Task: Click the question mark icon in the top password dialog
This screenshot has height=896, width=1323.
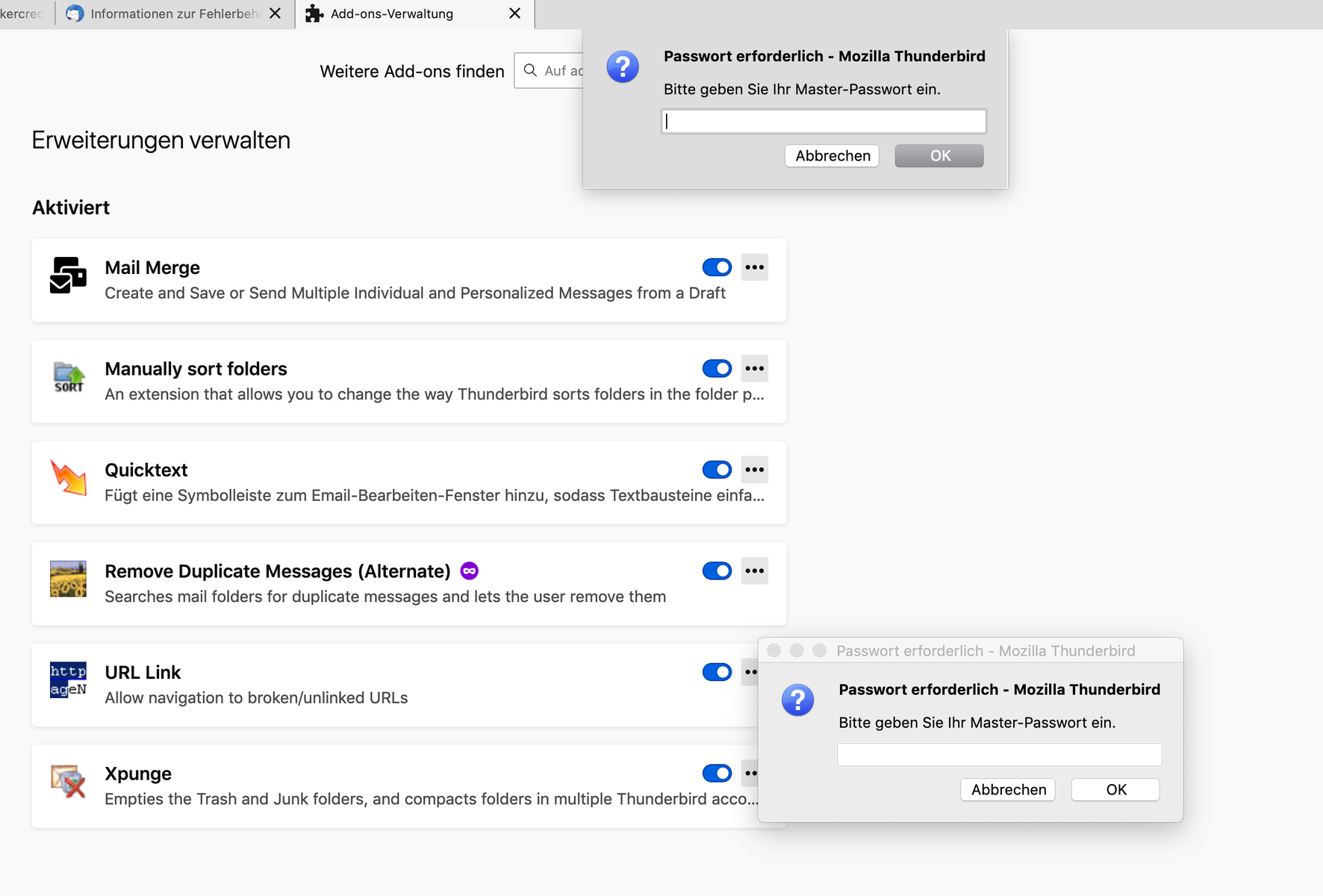Action: pyautogui.click(x=623, y=67)
